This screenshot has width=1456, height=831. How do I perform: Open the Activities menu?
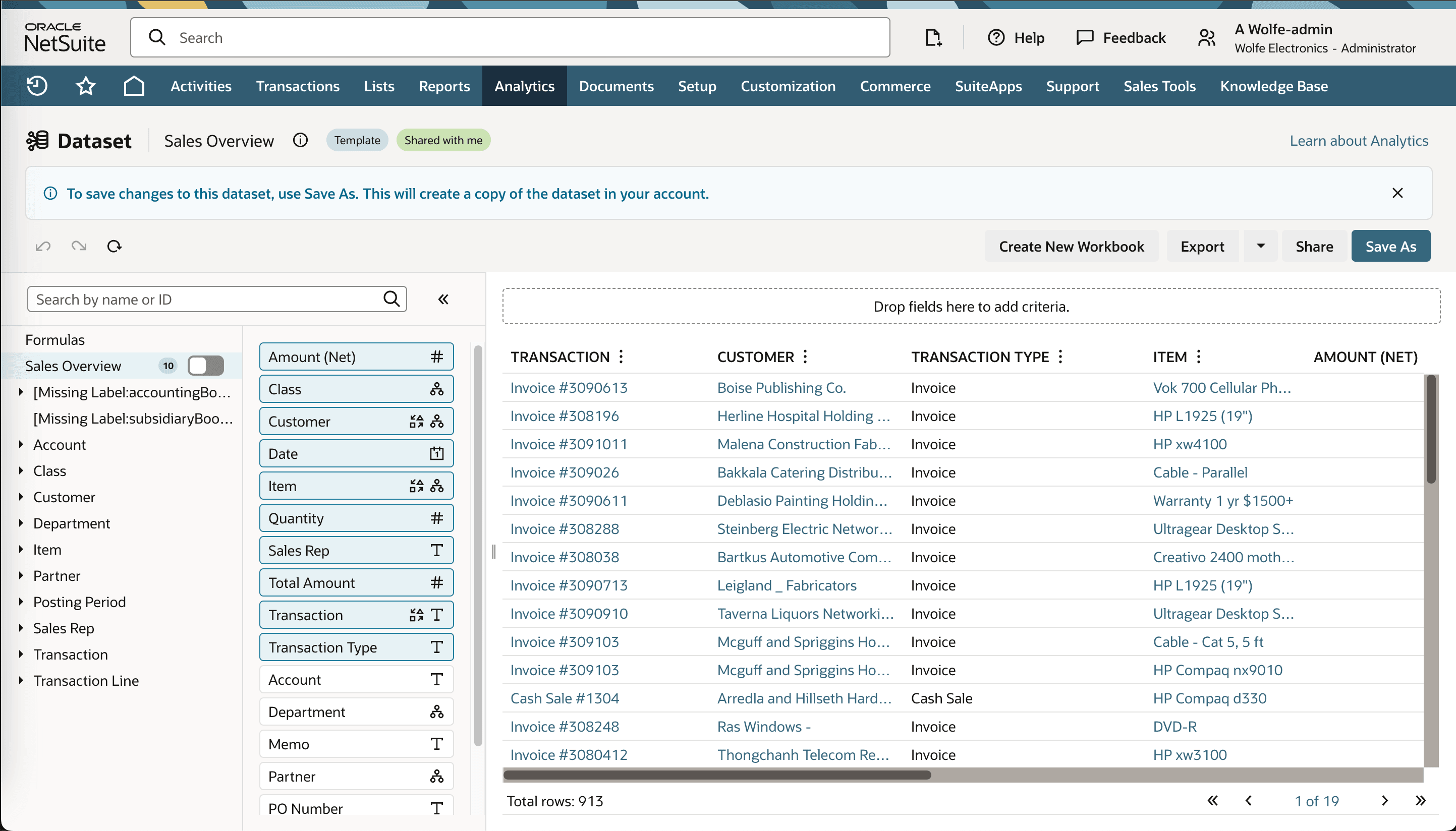coord(201,86)
